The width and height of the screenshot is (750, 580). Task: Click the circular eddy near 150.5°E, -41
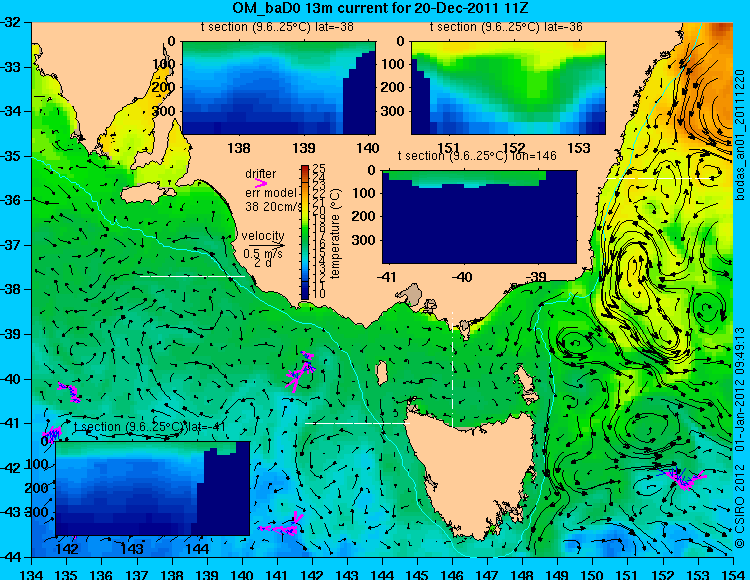(x=648, y=427)
